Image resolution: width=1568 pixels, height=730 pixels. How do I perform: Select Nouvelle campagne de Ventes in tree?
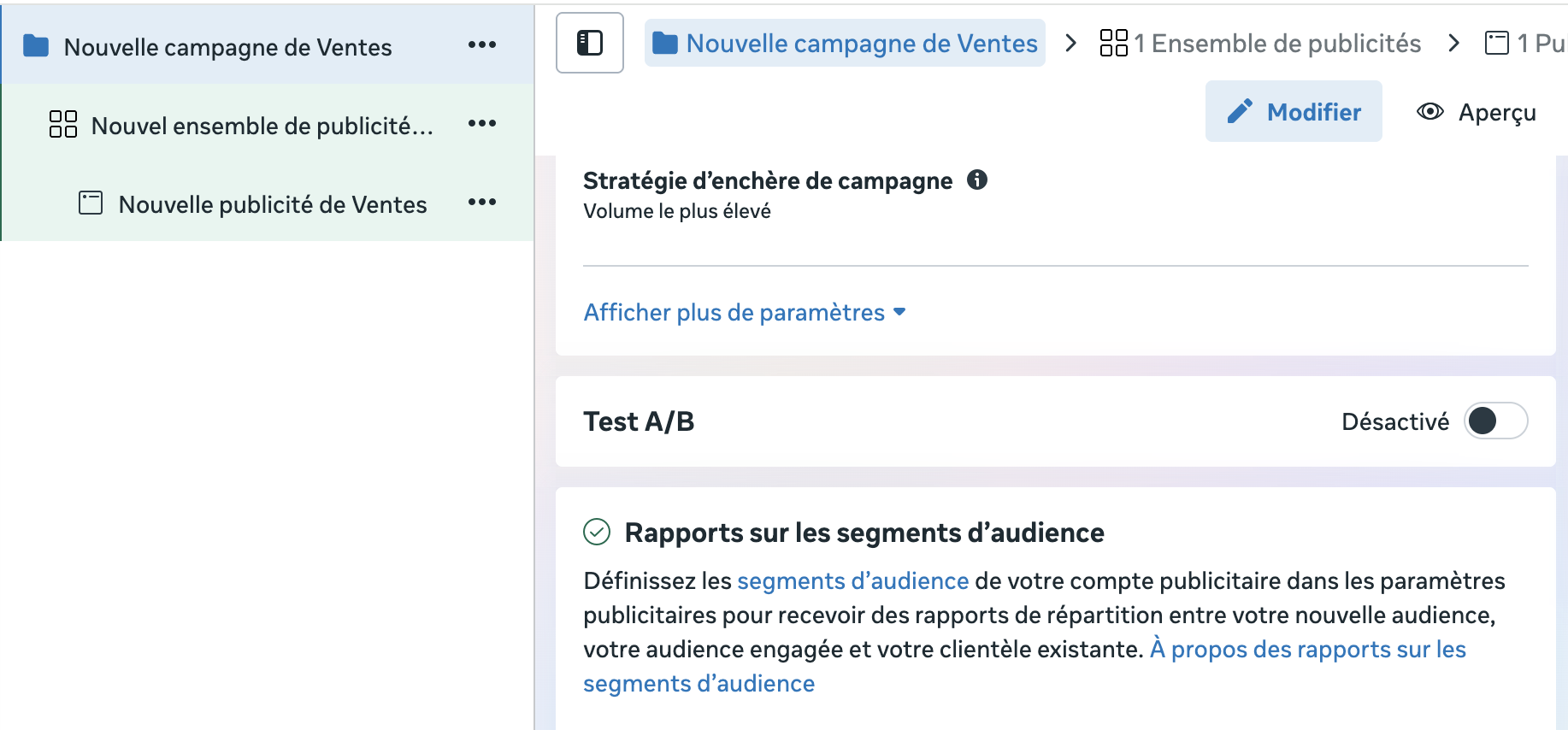coord(227,47)
